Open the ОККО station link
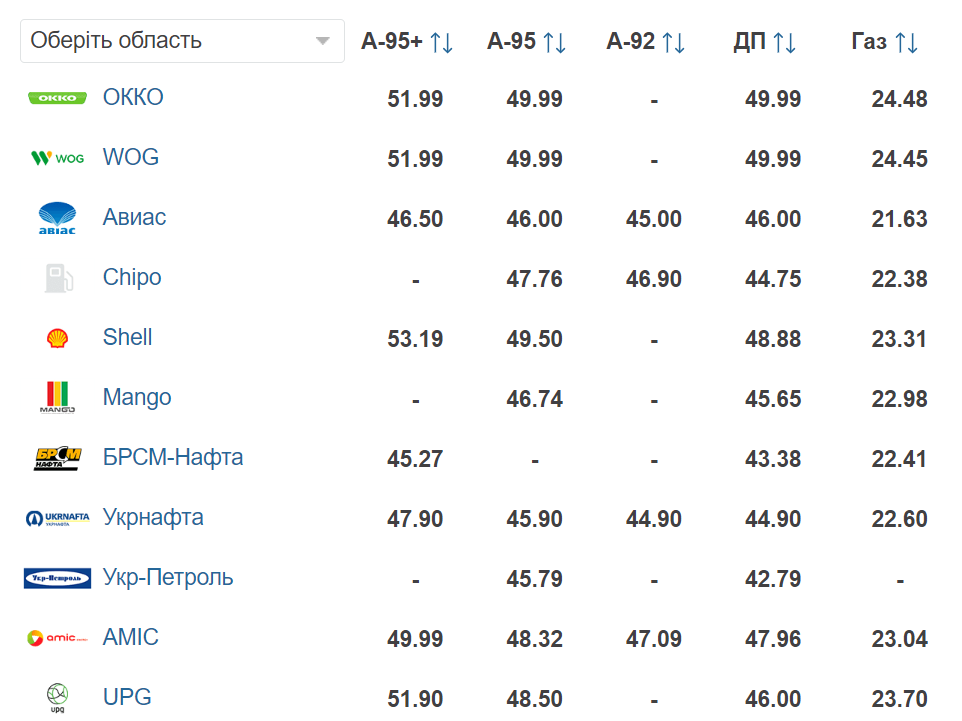The height and width of the screenshot is (721, 962). tap(133, 97)
